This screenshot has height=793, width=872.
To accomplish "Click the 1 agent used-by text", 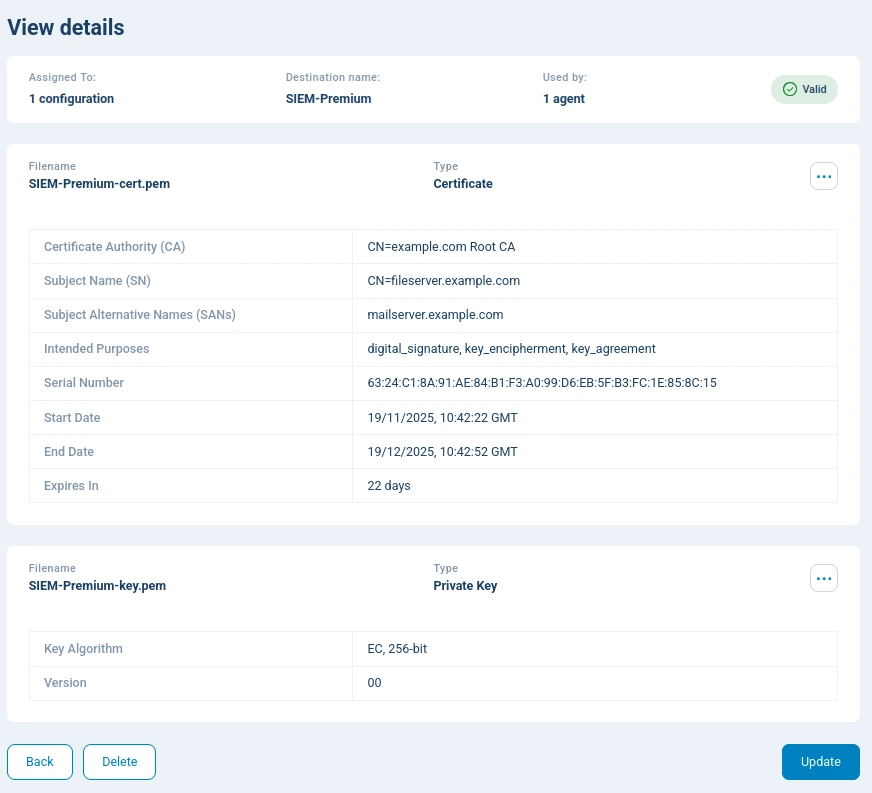I will point(564,99).
